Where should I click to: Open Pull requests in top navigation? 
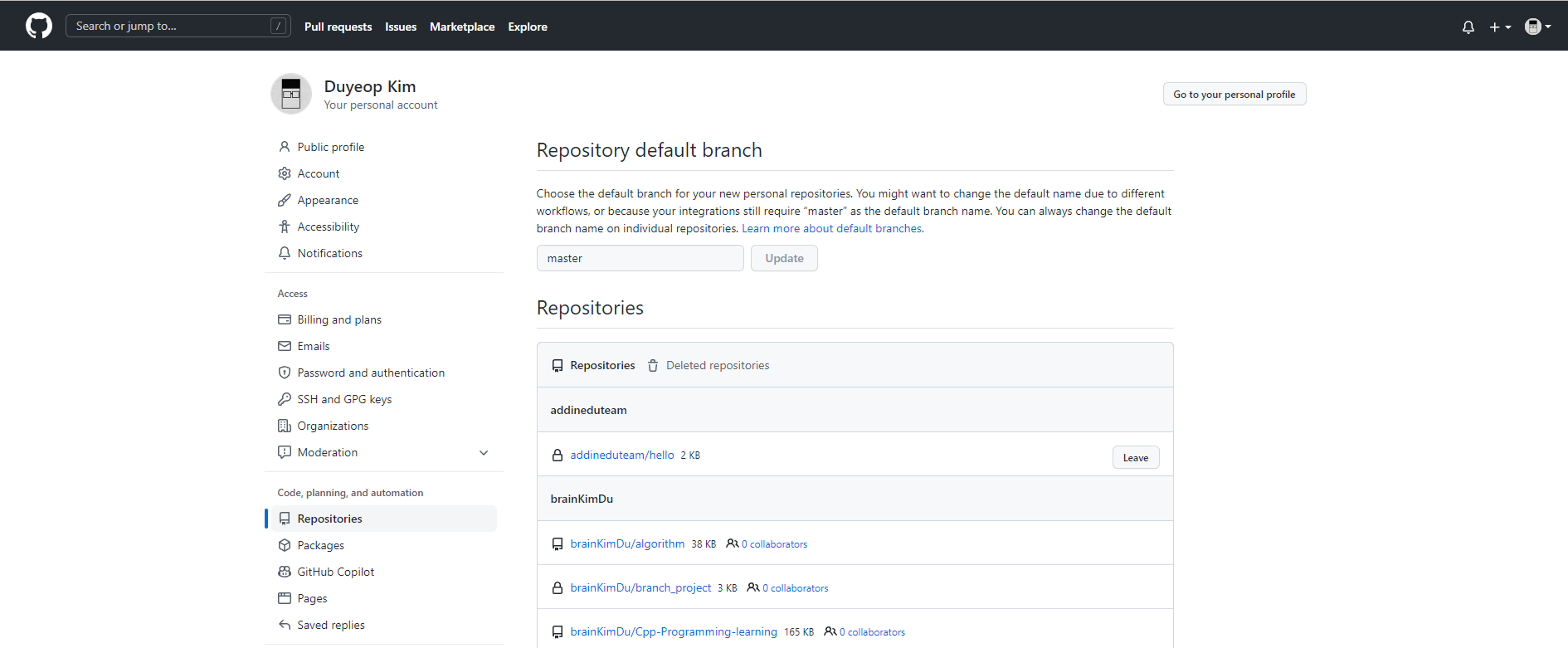338,27
